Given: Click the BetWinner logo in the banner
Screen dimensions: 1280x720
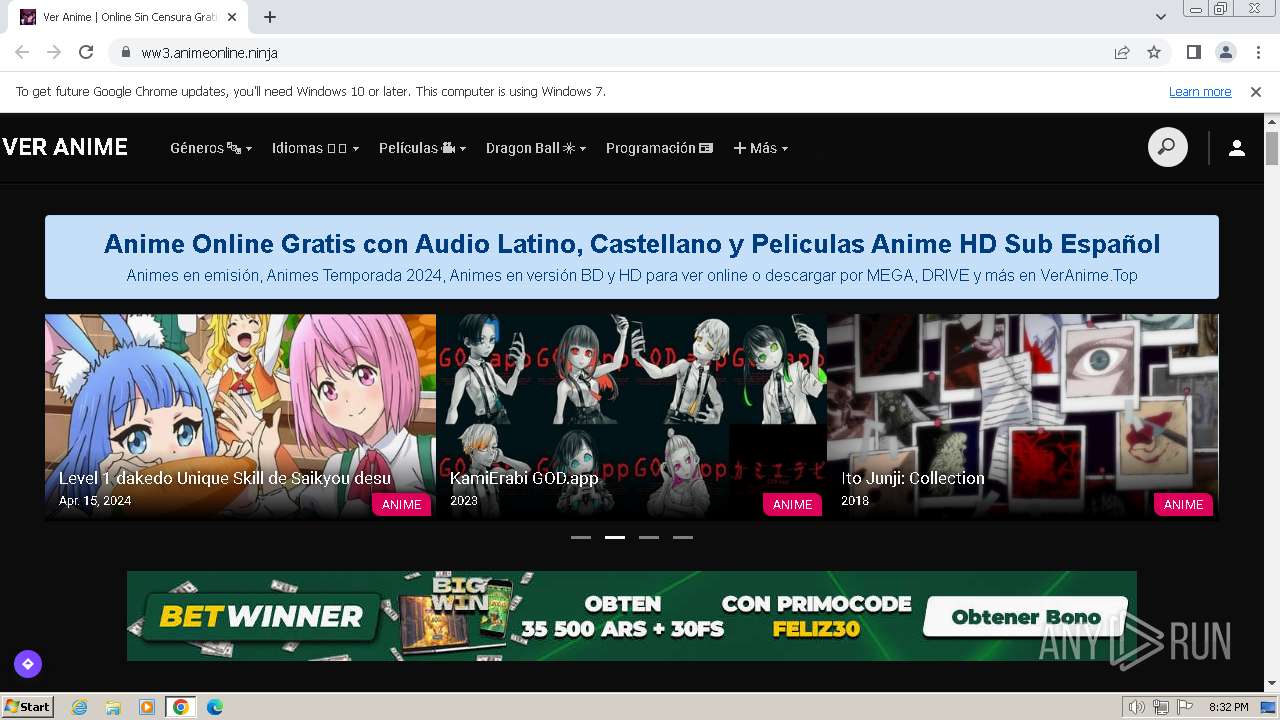Looking at the screenshot, I should [x=261, y=616].
